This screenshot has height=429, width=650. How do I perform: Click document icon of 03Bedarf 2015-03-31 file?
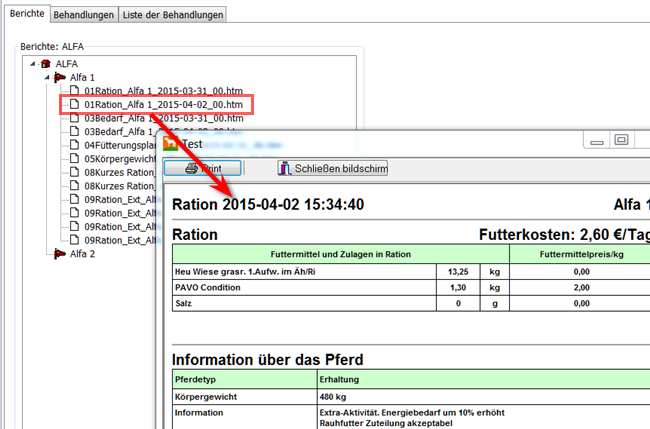pos(74,118)
